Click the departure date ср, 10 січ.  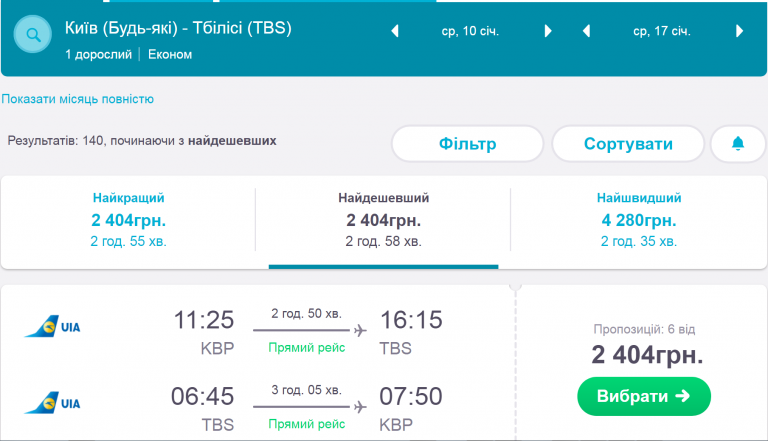470,31
